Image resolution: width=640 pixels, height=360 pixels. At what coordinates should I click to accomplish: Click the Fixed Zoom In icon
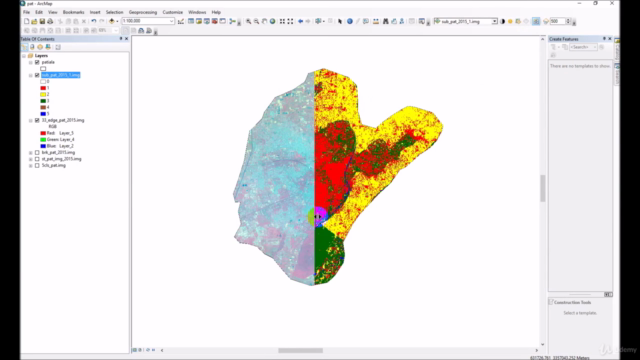[282, 21]
